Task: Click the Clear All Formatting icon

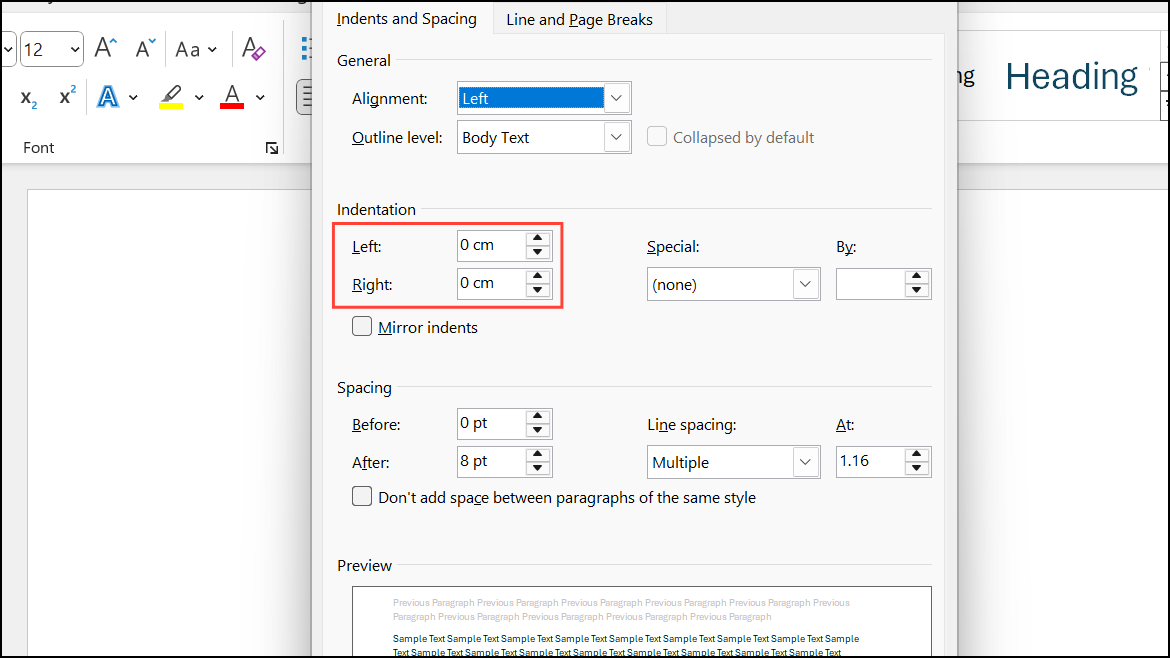Action: pyautogui.click(x=253, y=48)
